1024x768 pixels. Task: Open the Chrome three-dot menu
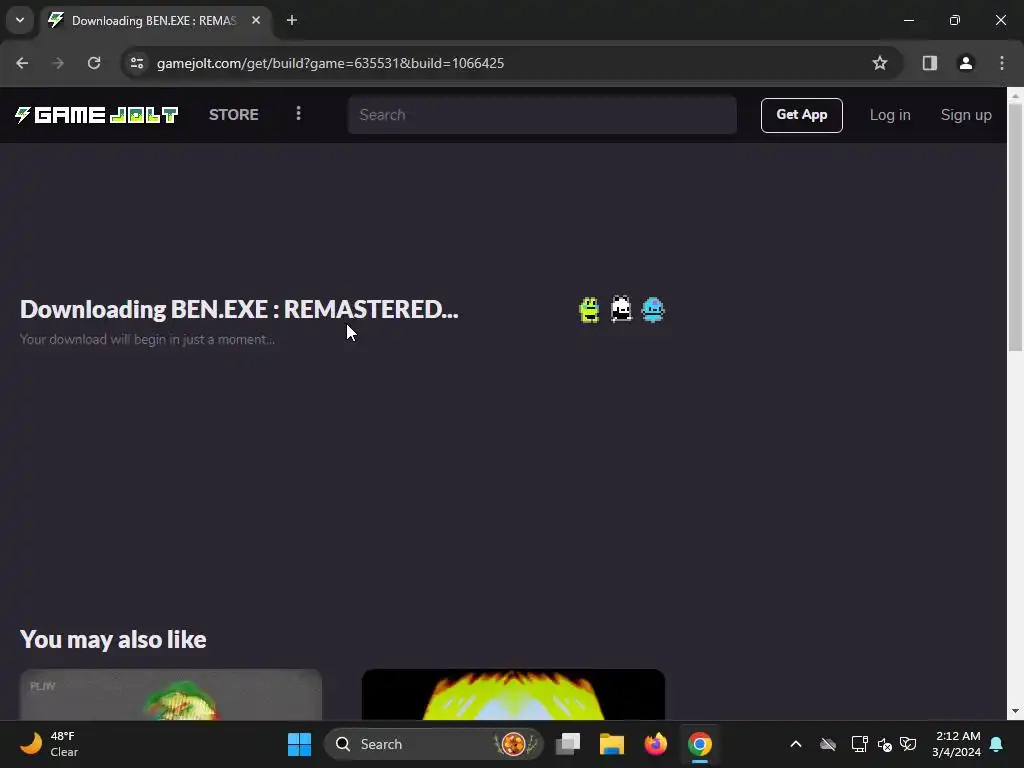(x=1002, y=63)
